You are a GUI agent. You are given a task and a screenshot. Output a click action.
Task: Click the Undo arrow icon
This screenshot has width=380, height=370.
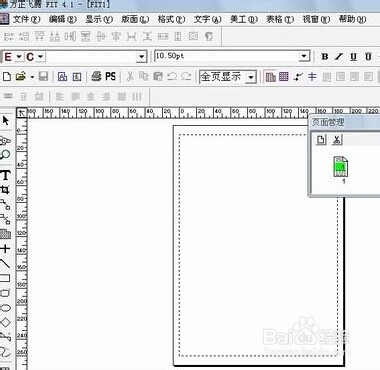click(172, 77)
